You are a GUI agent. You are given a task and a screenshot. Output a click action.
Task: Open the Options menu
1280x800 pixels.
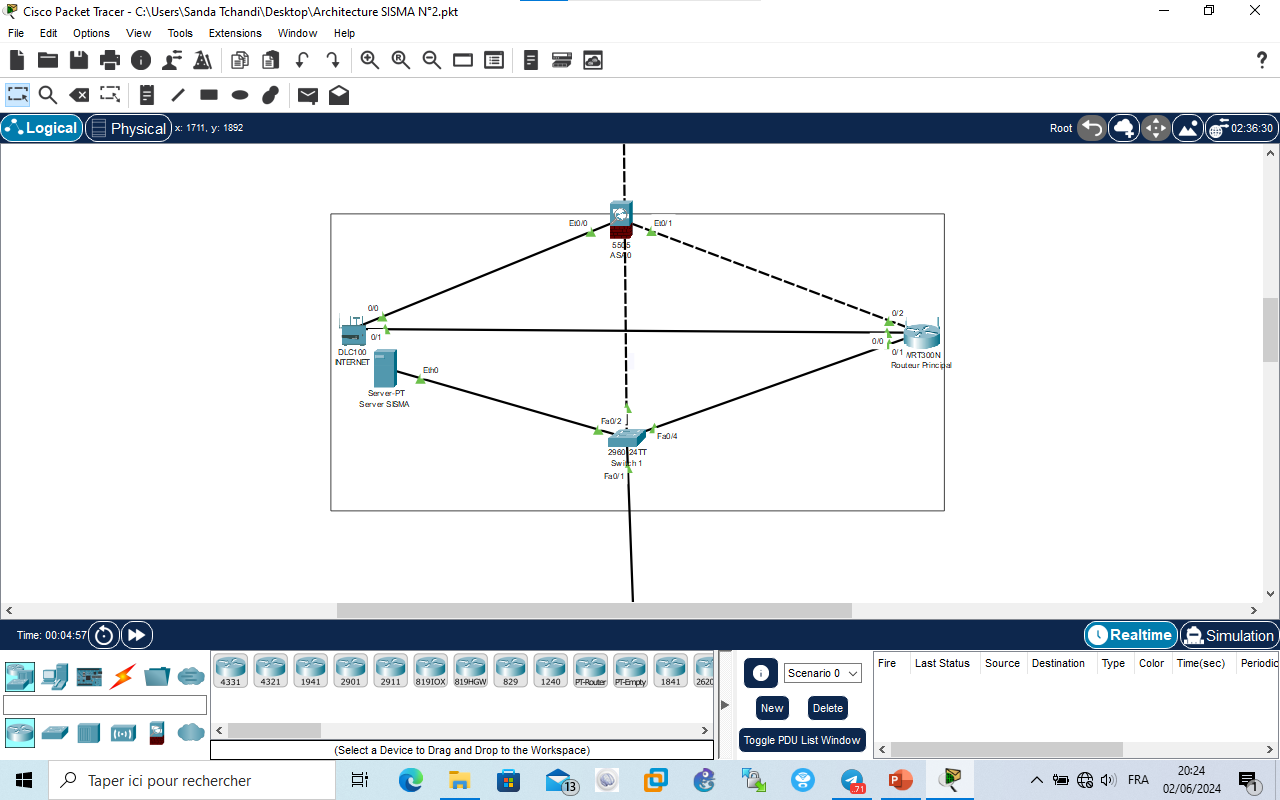(91, 33)
